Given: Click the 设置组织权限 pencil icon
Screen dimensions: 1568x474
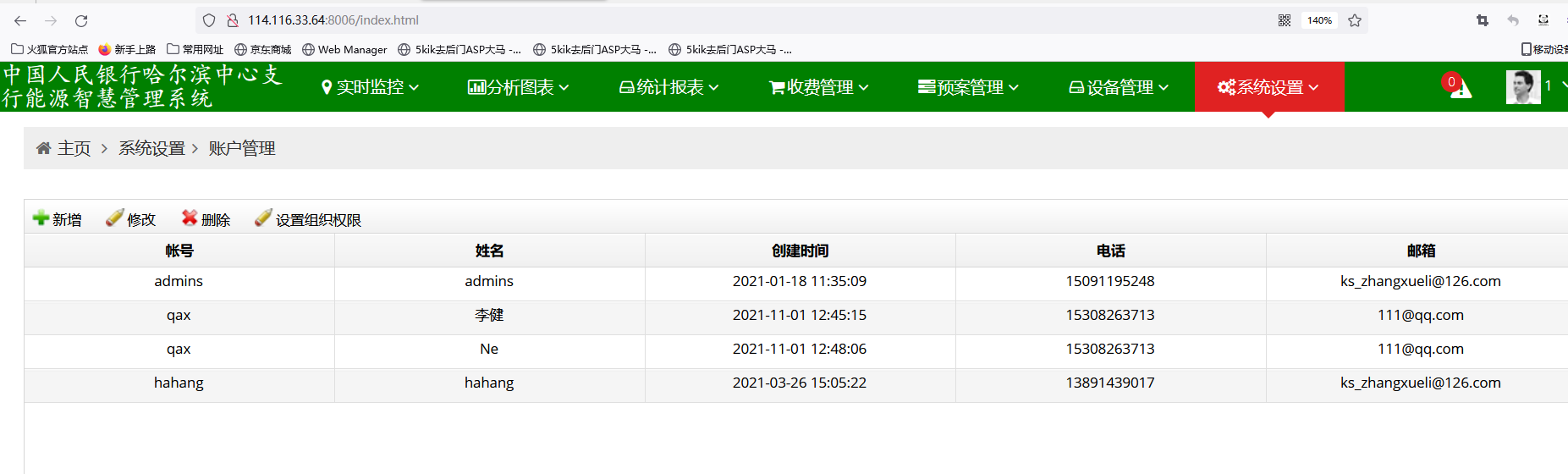Looking at the screenshot, I should pyautogui.click(x=263, y=218).
